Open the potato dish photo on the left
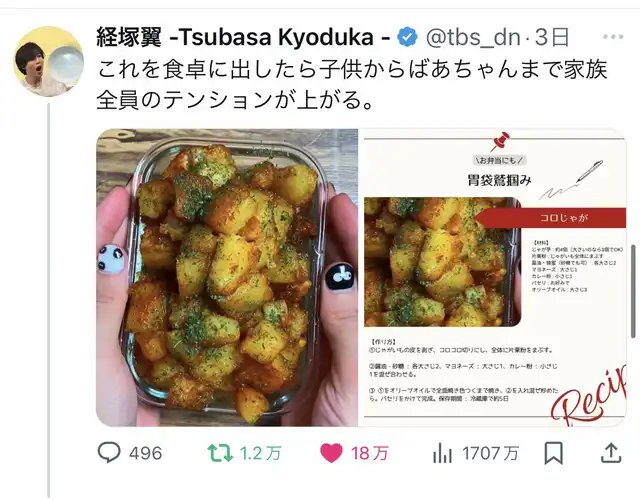Image resolution: width=640 pixels, height=500 pixels. [x=227, y=278]
